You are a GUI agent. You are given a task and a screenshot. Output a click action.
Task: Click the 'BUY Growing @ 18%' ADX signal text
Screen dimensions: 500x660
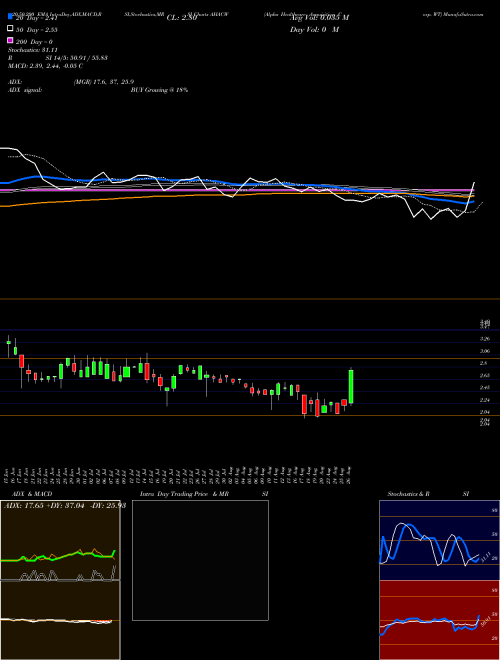click(x=159, y=90)
